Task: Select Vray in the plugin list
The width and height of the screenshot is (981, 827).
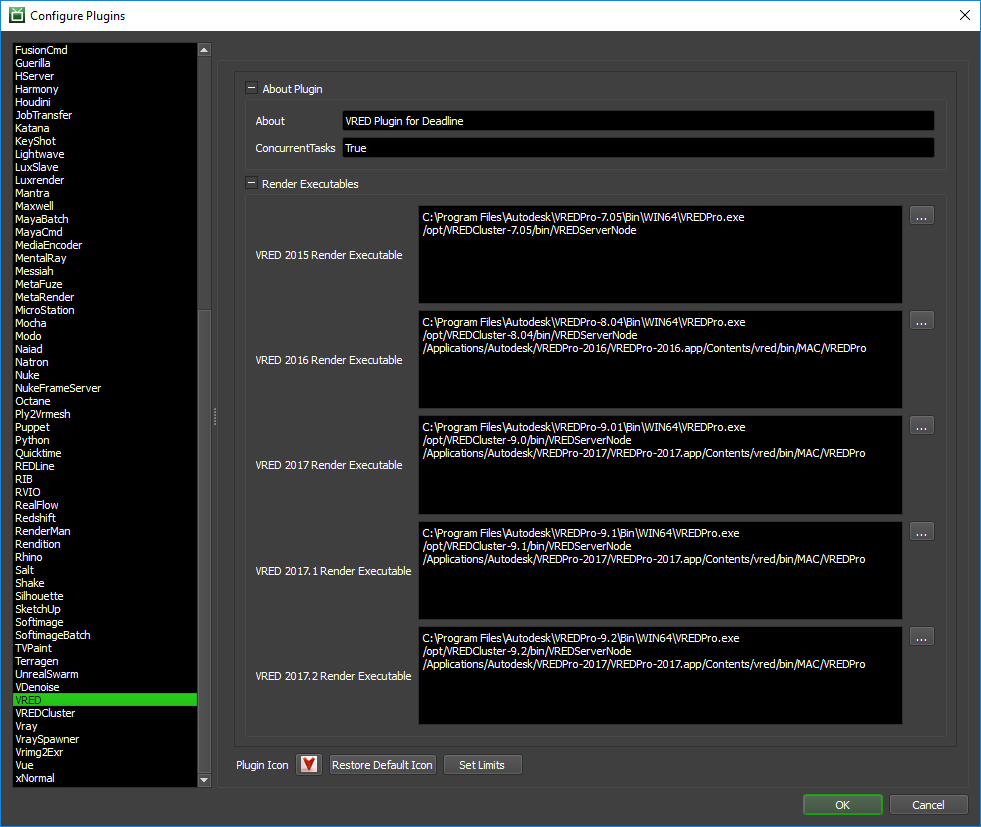Action: [x=105, y=727]
